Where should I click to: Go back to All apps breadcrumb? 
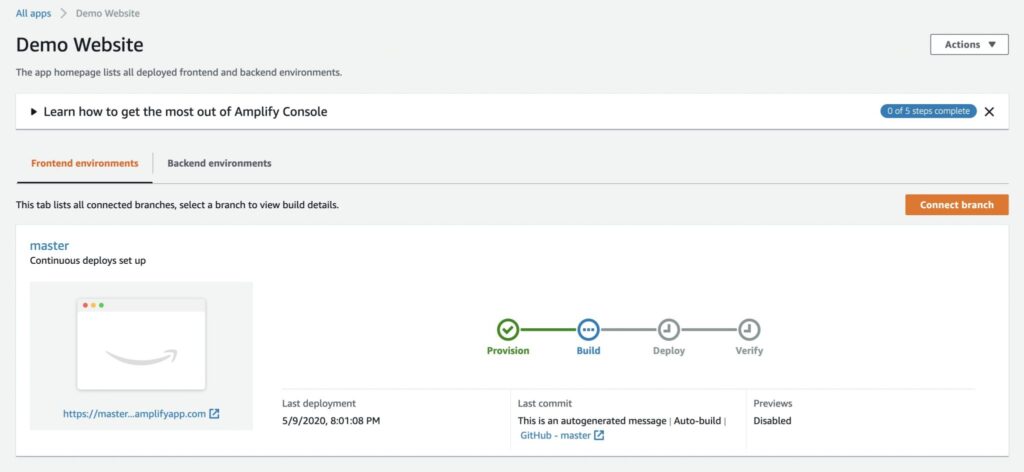[x=33, y=13]
